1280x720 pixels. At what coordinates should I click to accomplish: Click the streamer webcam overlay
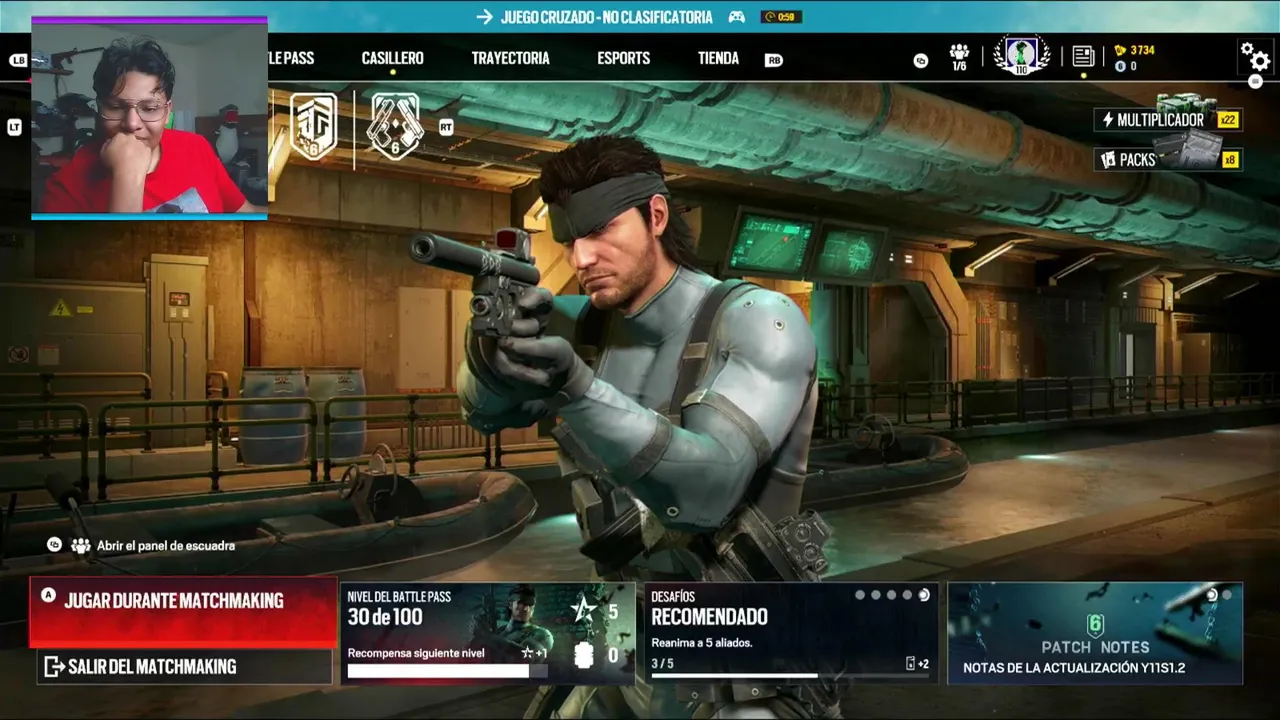(x=149, y=117)
